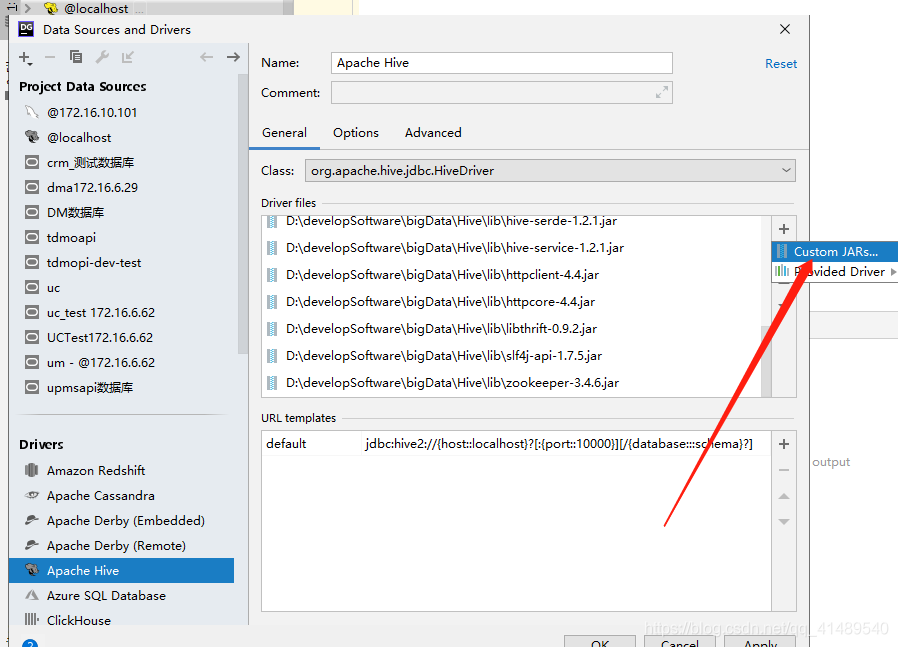The width and height of the screenshot is (898, 647).
Task: Click the Cancel button
Action: 680,642
